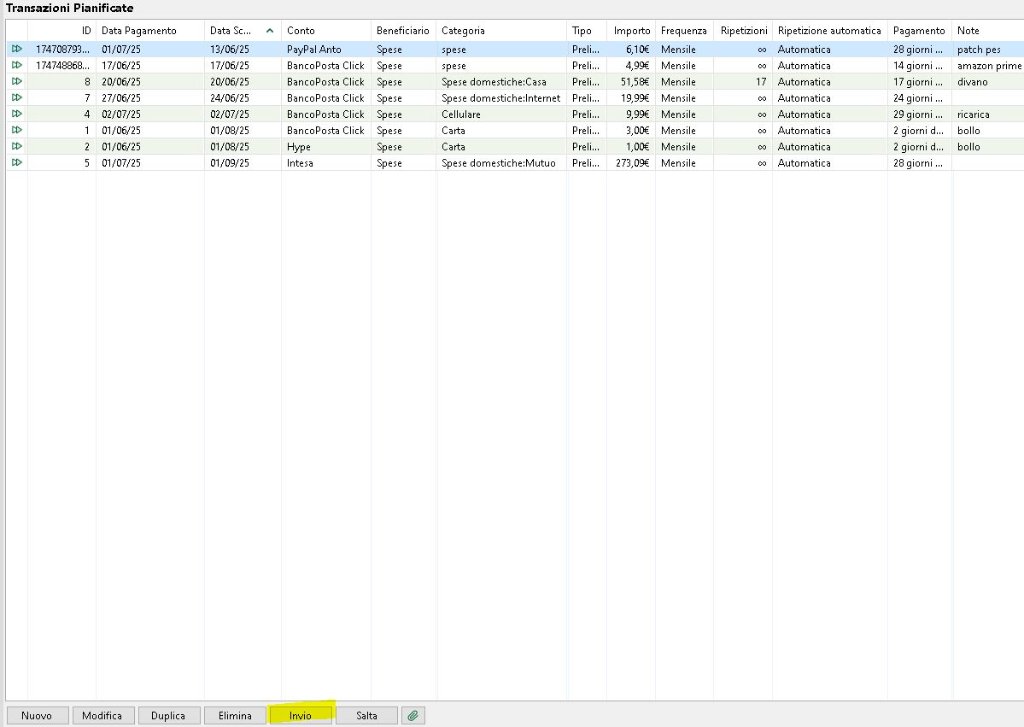1024x727 pixels.
Task: Sort the list by the Importo column header
Action: point(632,31)
